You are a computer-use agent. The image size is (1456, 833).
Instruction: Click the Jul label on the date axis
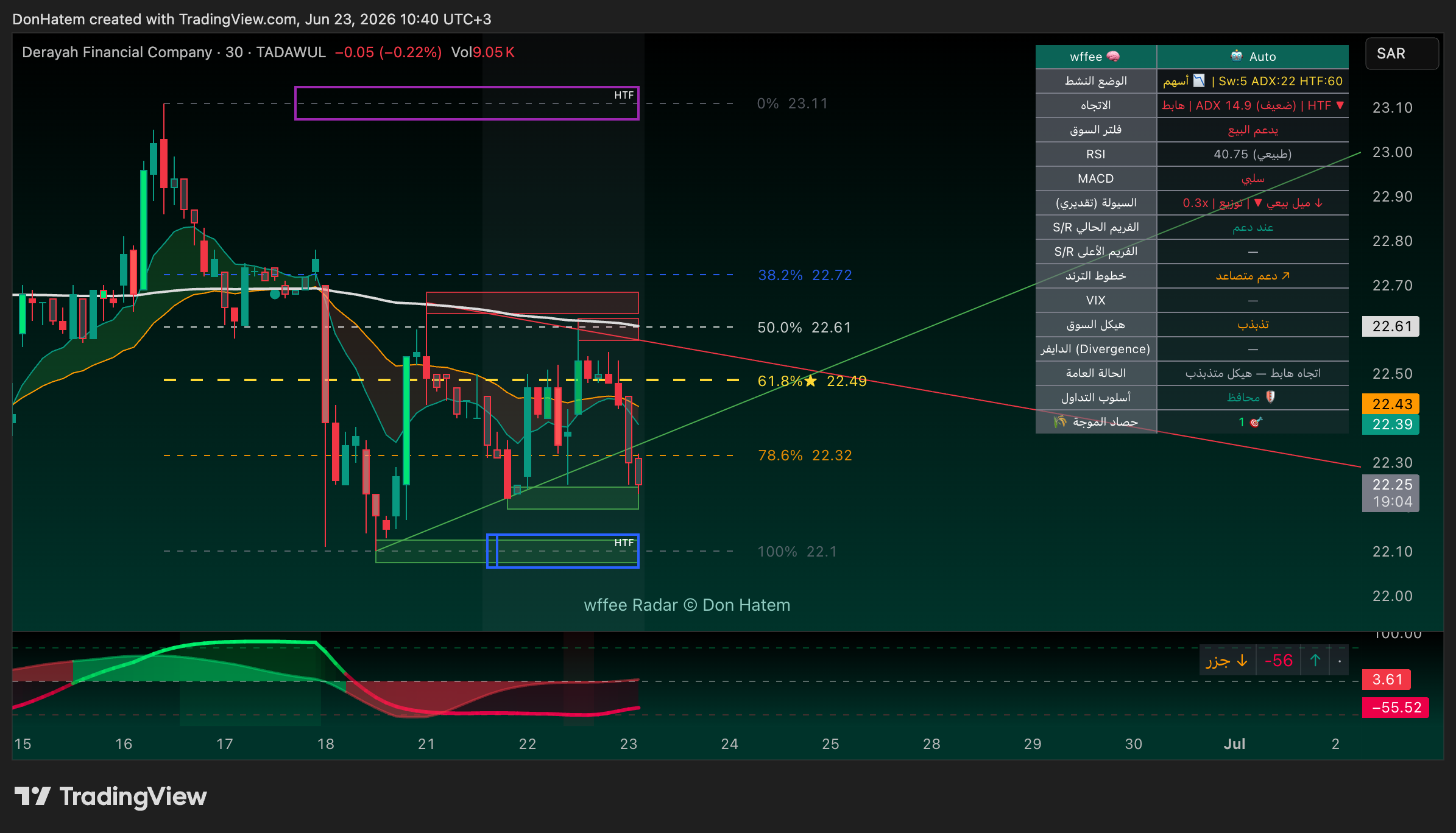pyautogui.click(x=1234, y=743)
